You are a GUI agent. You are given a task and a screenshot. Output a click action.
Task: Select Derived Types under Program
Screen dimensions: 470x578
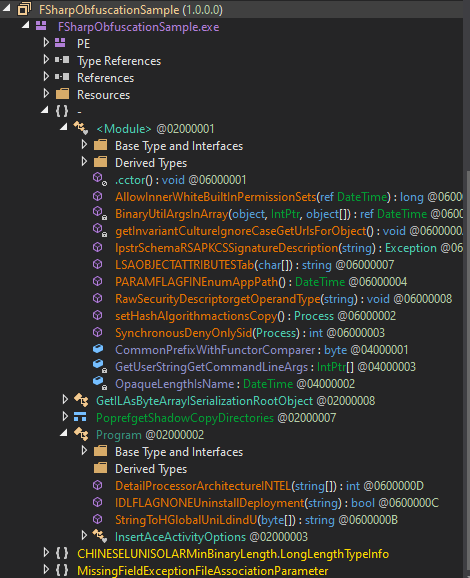[x=151, y=469]
